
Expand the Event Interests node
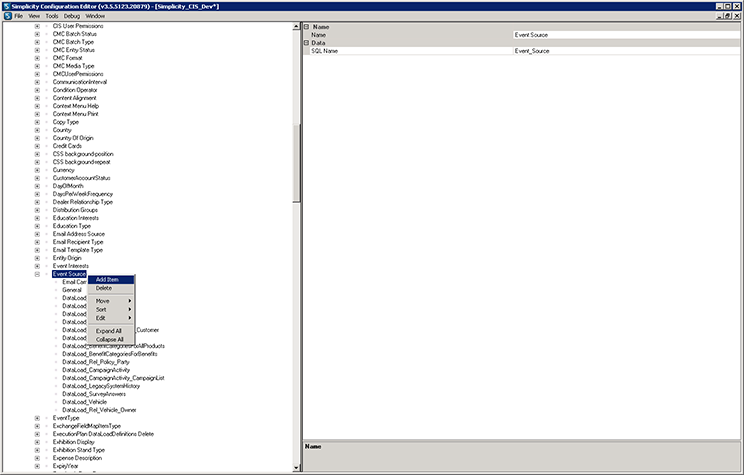point(37,266)
